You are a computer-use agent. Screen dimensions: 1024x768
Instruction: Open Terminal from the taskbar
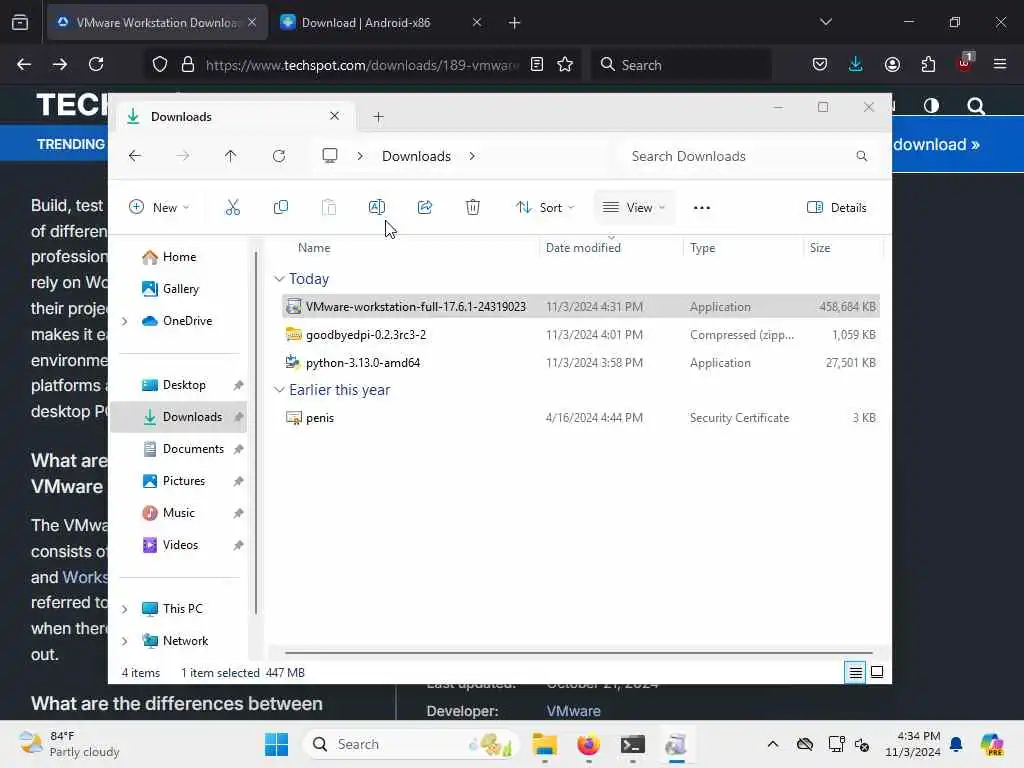click(632, 744)
